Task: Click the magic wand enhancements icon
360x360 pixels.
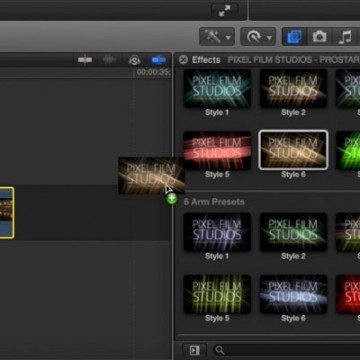Action: [212, 37]
